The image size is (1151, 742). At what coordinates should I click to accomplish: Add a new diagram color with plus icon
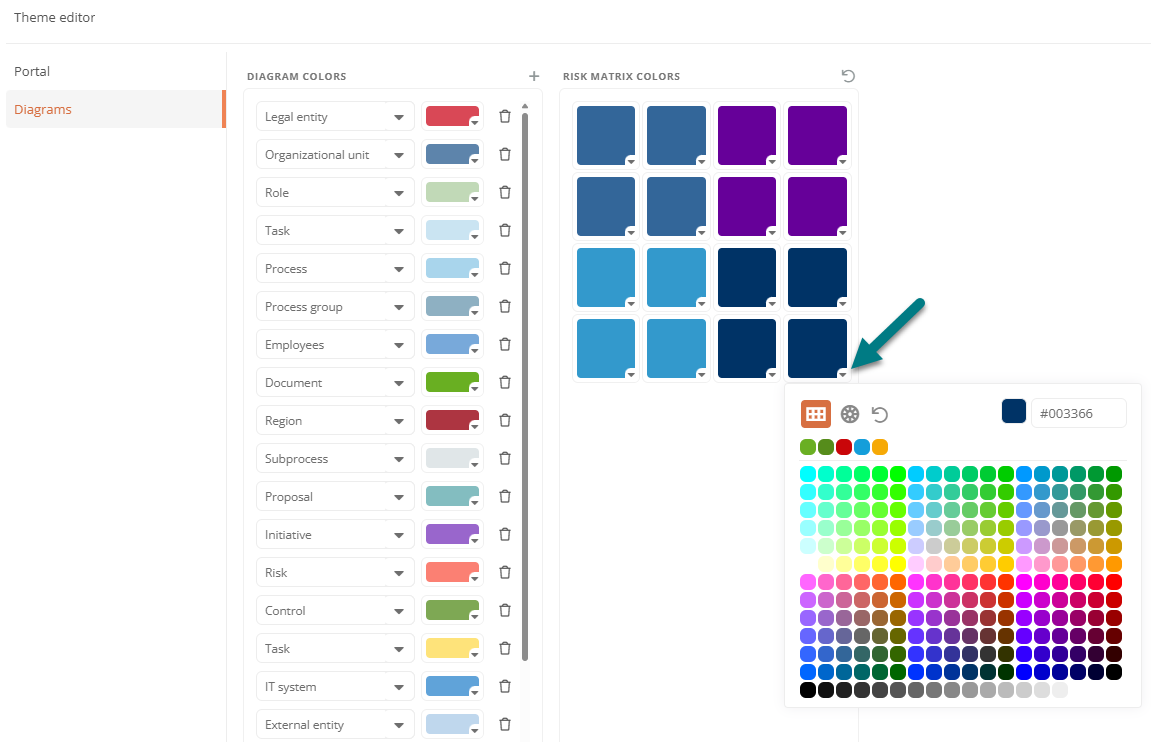tap(534, 76)
